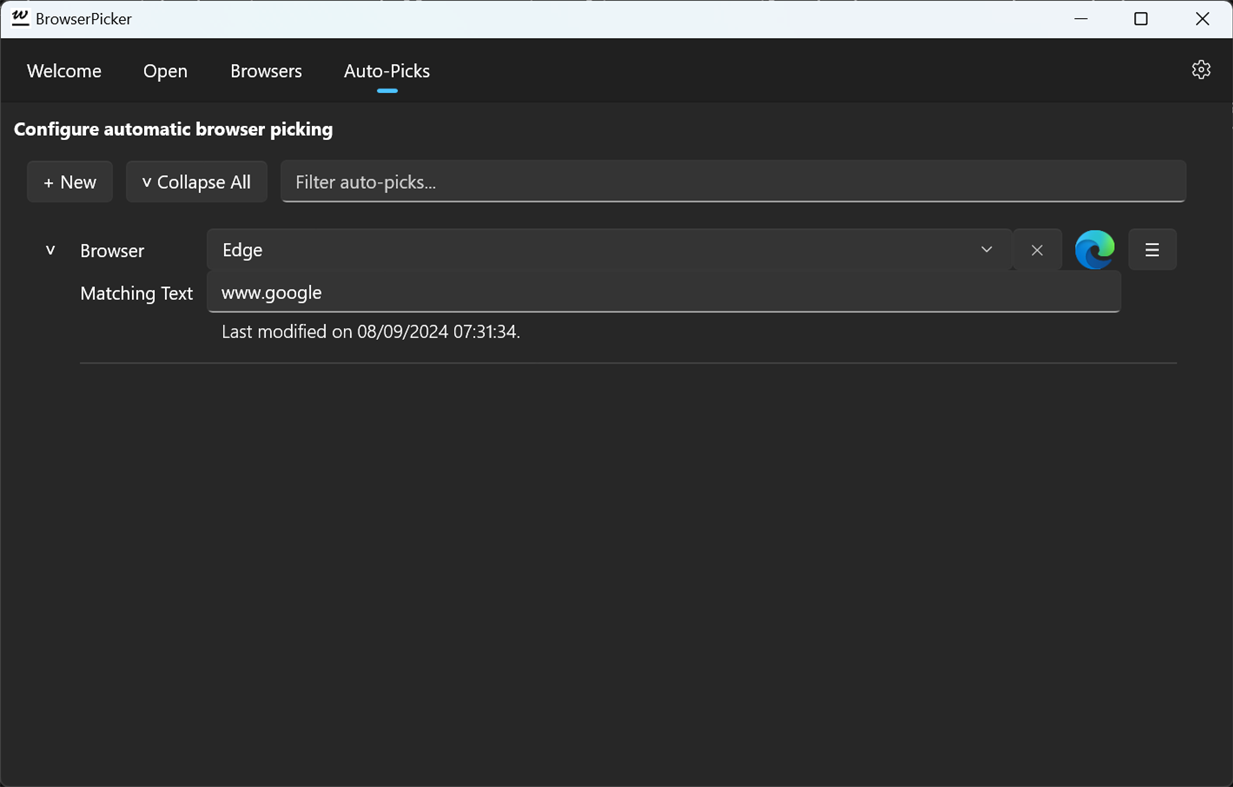
Task: Maximize the BrowserPicker window
Action: click(x=1141, y=19)
